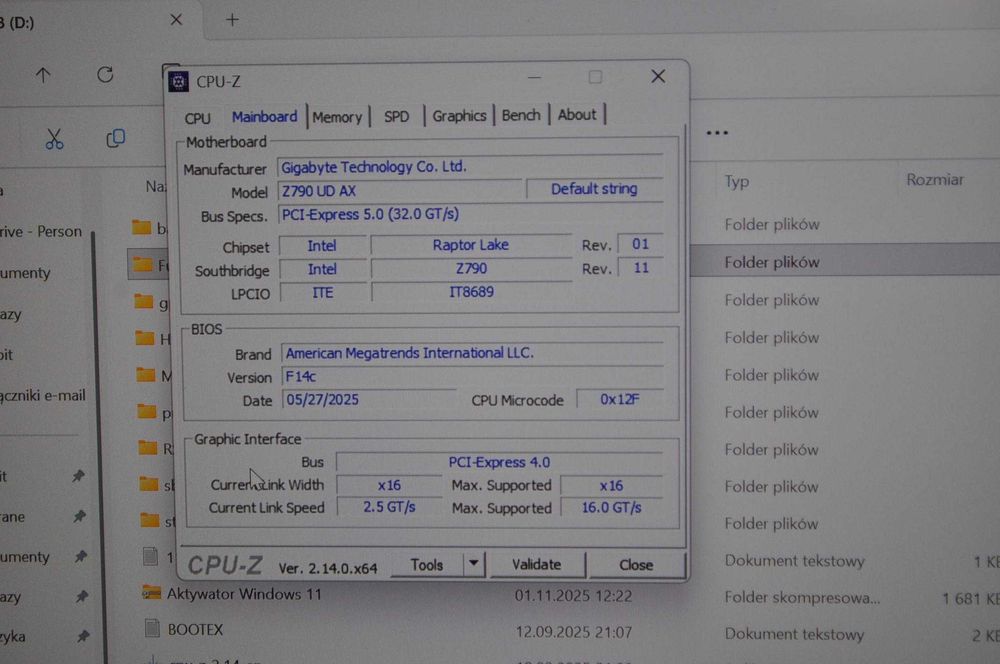Screen dimensions: 1000x664
Task: Click the Close button in CPU-Z
Action: click(636, 565)
